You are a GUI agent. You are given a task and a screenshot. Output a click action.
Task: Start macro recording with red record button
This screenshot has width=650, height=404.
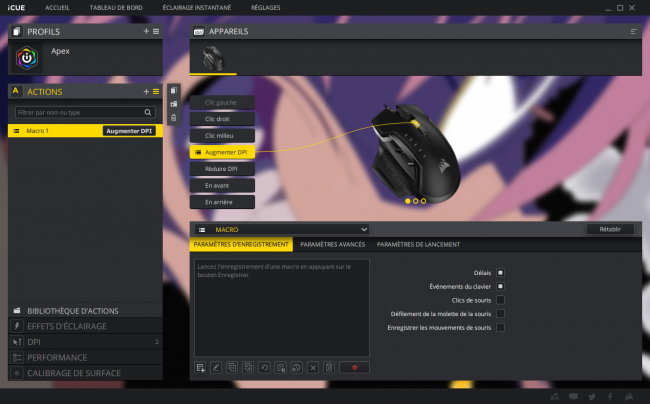(354, 368)
